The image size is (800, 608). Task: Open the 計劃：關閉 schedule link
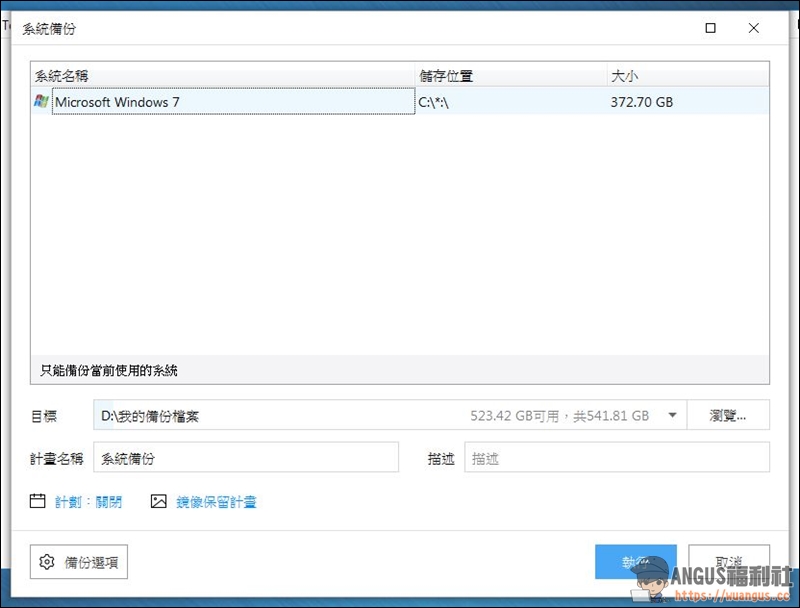(x=88, y=502)
